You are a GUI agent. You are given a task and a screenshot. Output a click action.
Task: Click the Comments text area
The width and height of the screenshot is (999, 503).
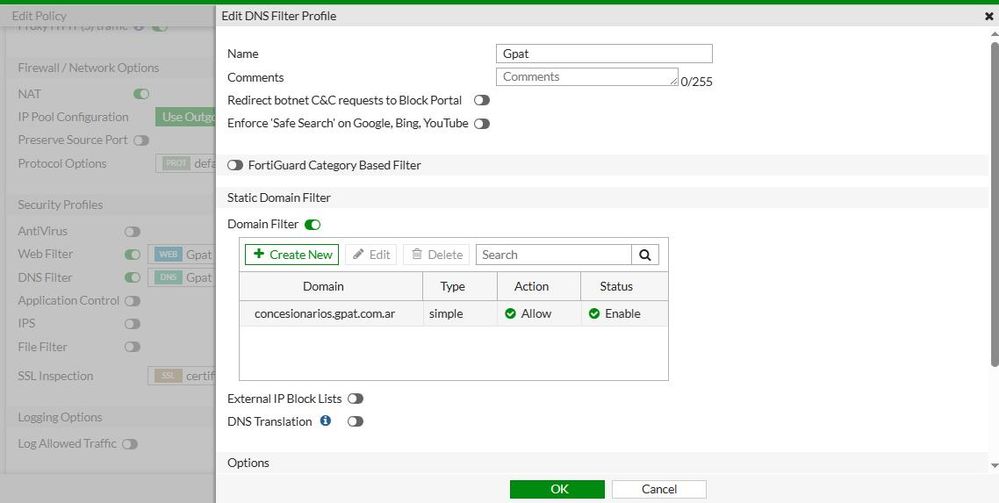pos(587,77)
